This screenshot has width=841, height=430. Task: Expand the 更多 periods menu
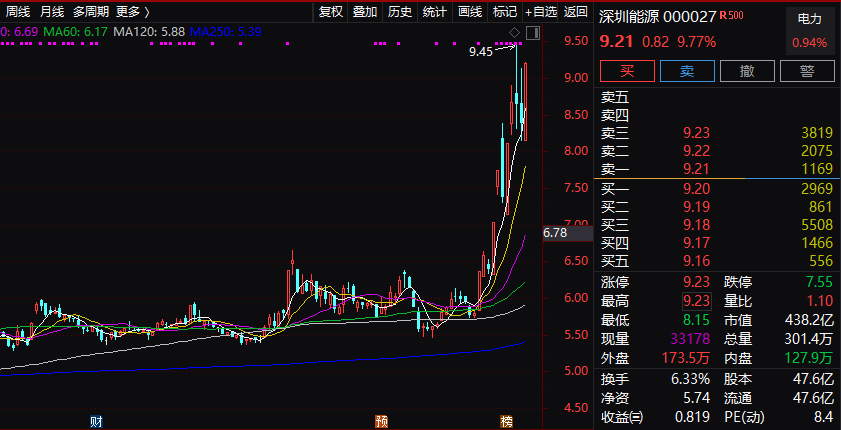coord(133,11)
